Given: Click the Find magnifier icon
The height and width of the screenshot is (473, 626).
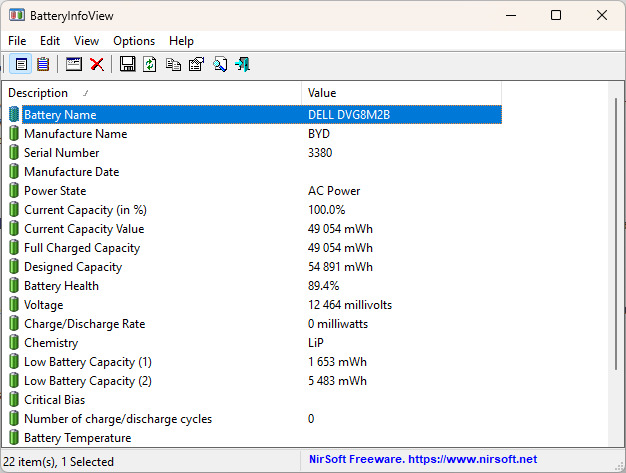Looking at the screenshot, I should point(220,64).
